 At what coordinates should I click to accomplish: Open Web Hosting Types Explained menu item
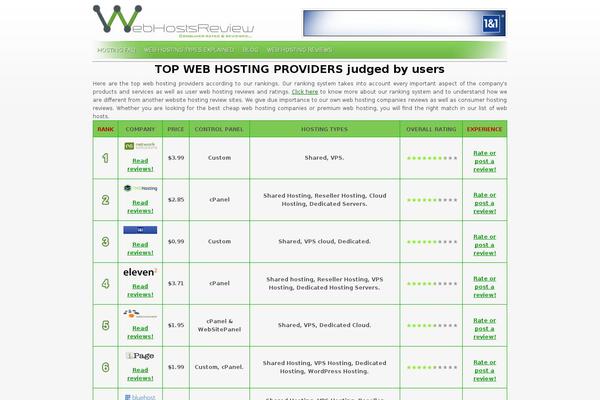pos(189,50)
